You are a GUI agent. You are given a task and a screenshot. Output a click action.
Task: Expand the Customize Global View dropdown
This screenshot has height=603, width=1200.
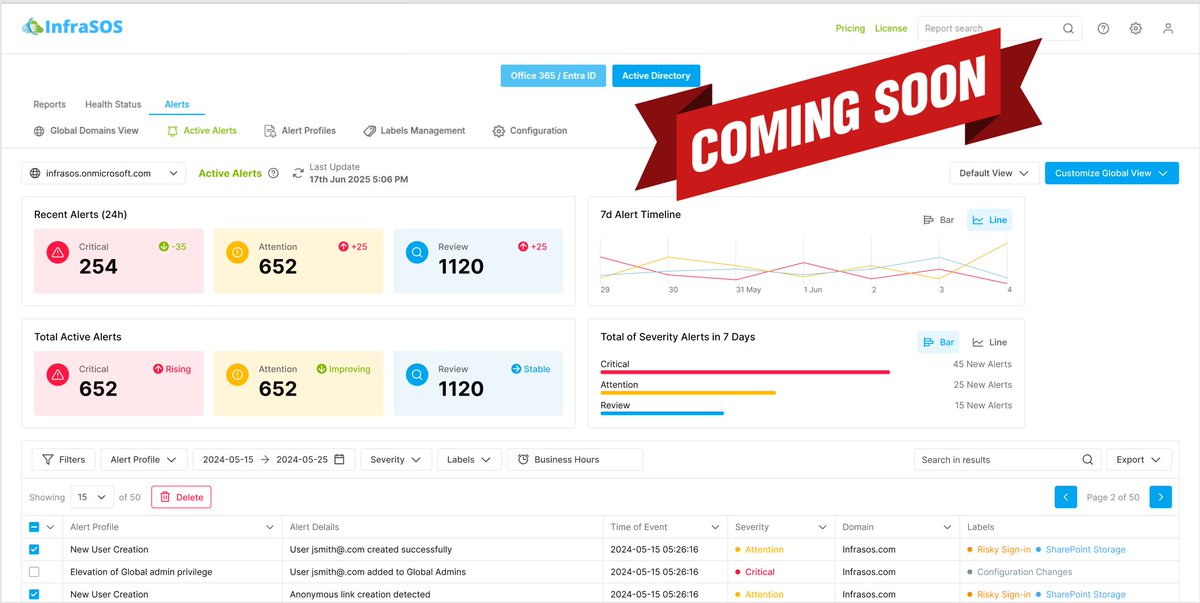click(x=1112, y=173)
